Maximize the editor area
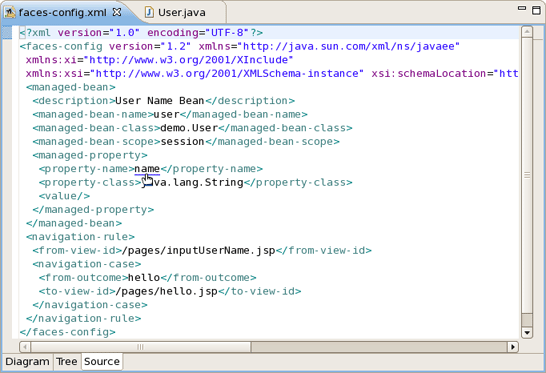Screen dimensions: 546x373 coord(537,10)
